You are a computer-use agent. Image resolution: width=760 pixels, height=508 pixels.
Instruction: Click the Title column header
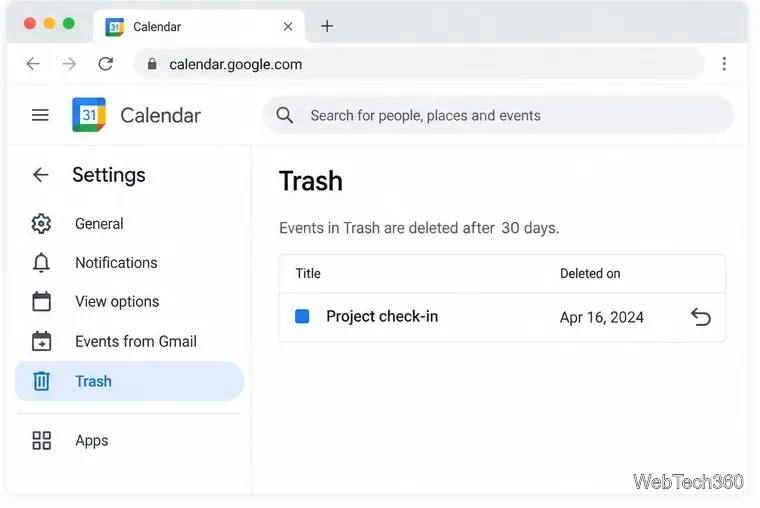click(308, 273)
